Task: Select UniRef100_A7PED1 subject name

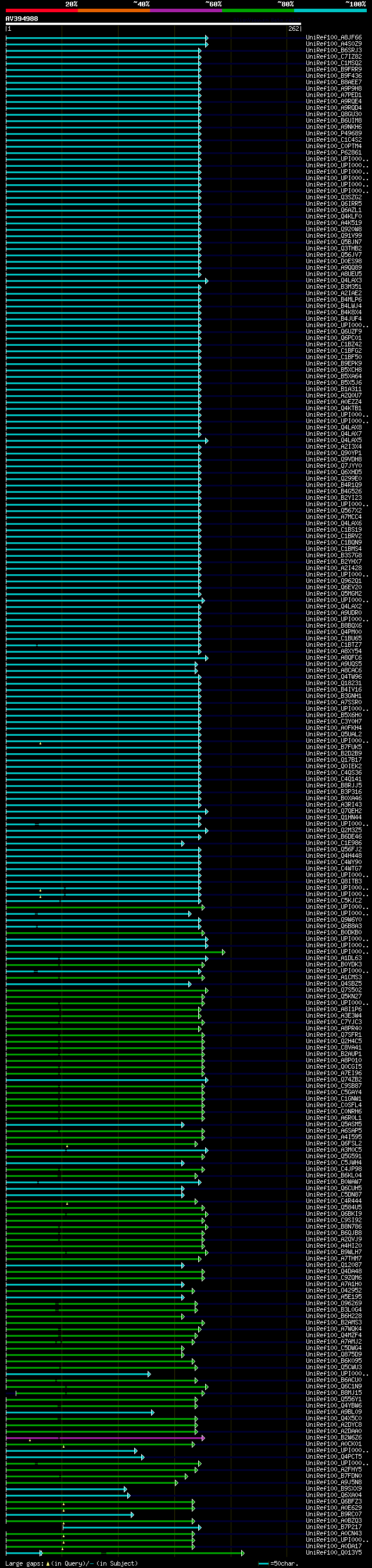Action: (334, 95)
